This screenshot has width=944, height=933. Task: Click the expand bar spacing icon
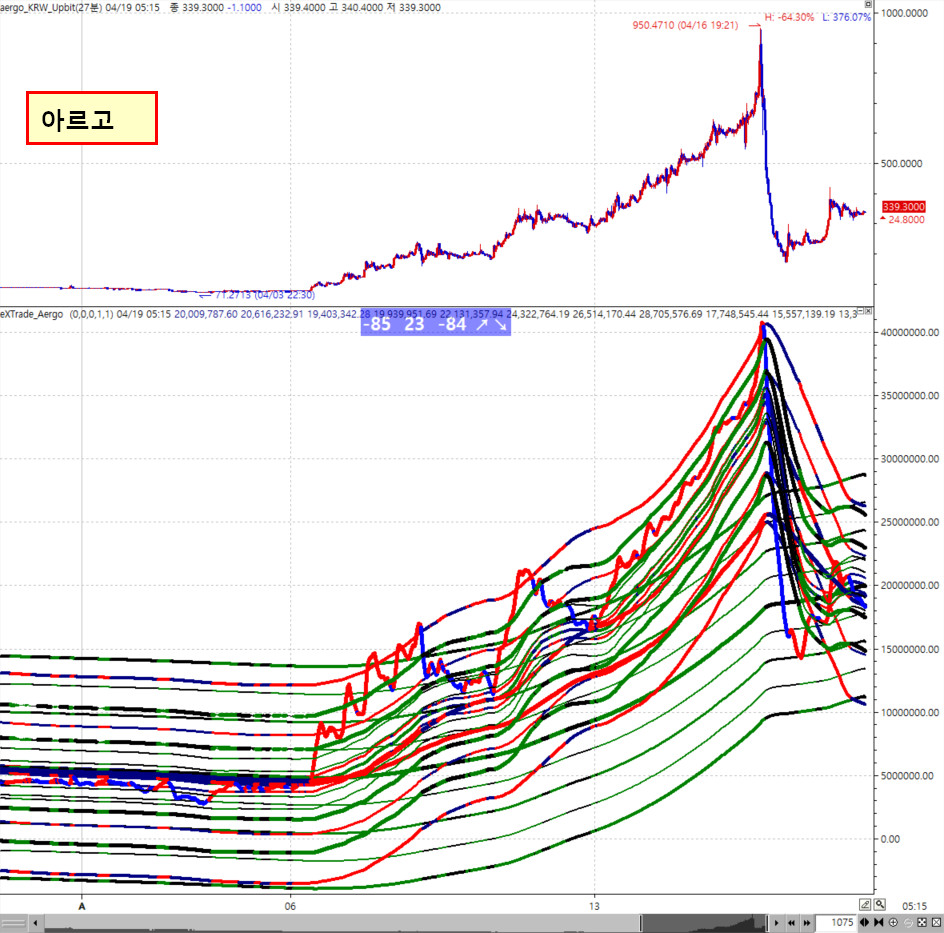click(x=865, y=922)
